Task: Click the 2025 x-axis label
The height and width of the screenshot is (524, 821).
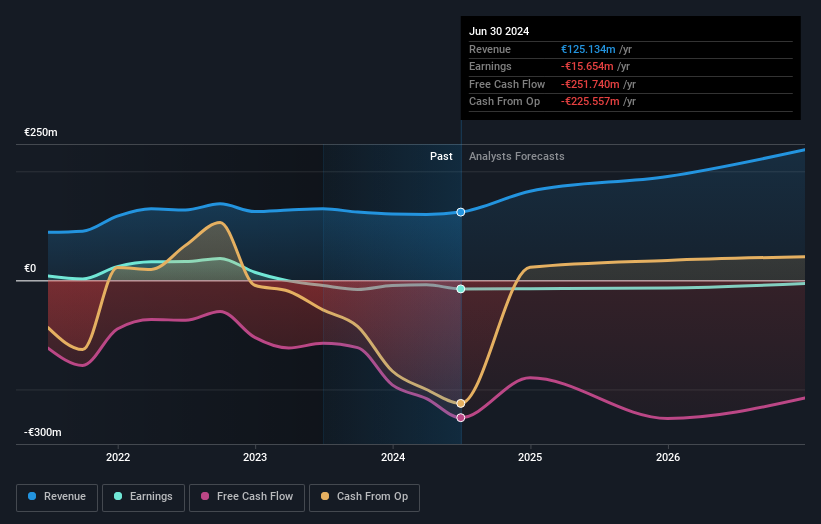Action: tap(530, 458)
